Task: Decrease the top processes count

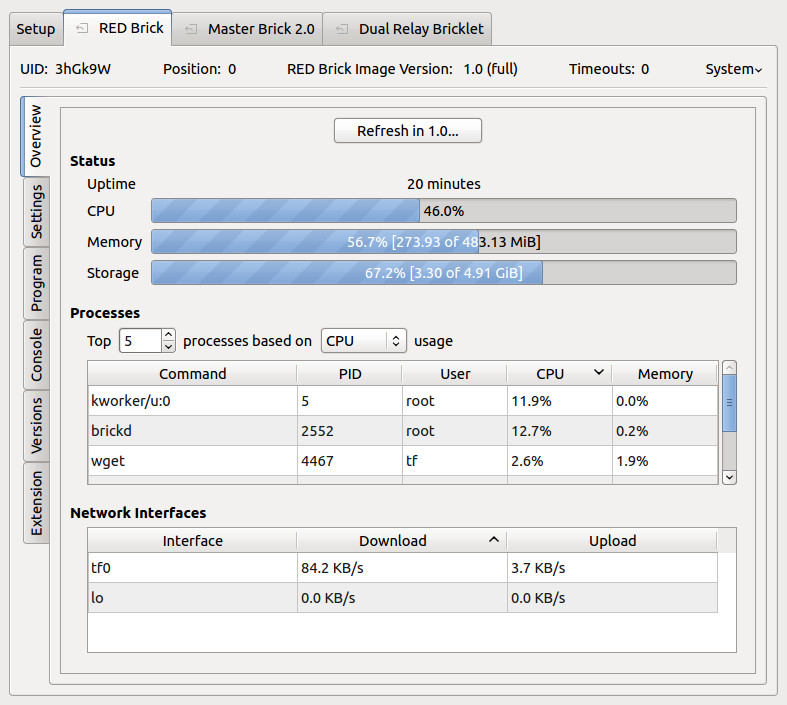Action: click(169, 347)
